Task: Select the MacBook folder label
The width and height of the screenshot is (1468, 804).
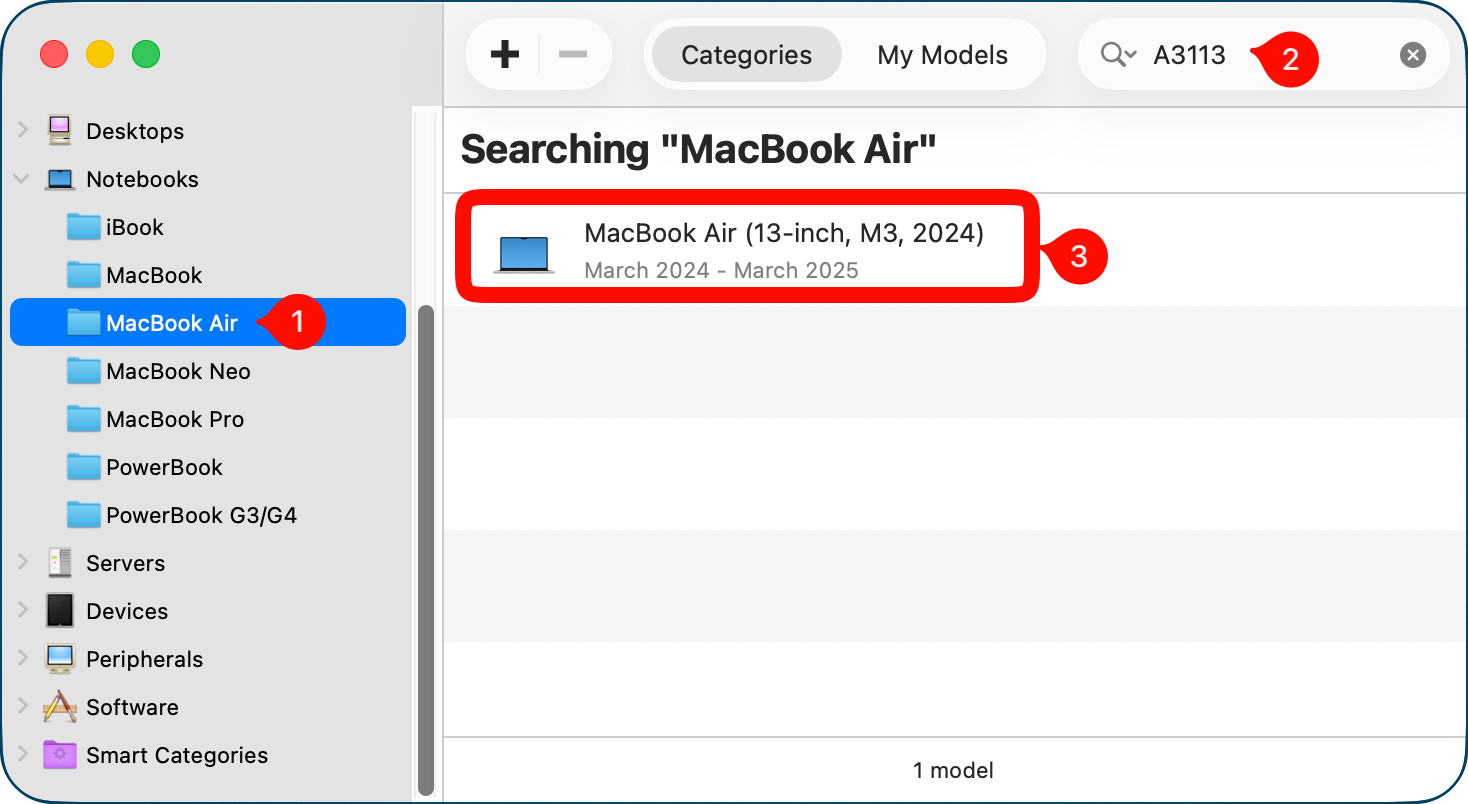Action: pyautogui.click(x=154, y=275)
